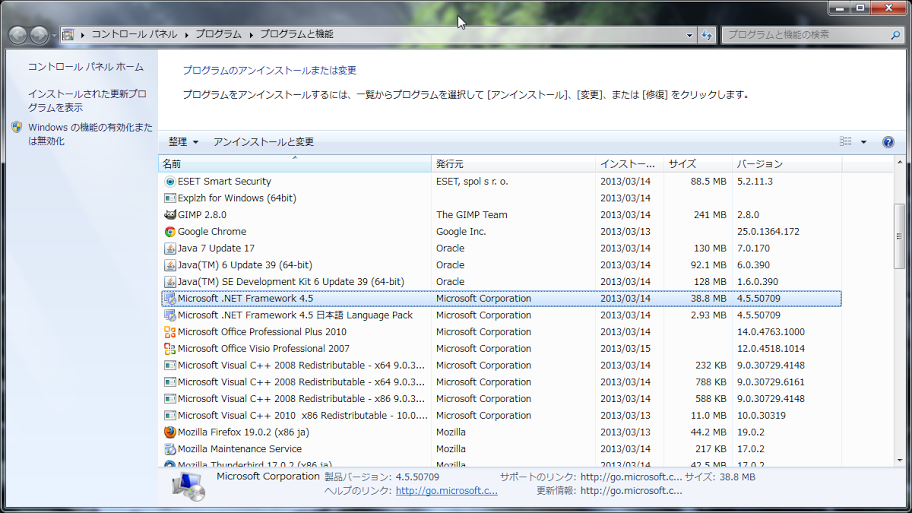Click the 2013/03/15 install date cell
Screen dimensions: 912x513
pos(625,348)
